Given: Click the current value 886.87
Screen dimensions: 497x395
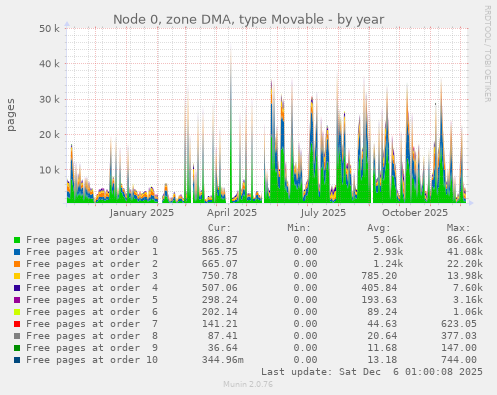Looking at the screenshot, I should tap(220, 240).
